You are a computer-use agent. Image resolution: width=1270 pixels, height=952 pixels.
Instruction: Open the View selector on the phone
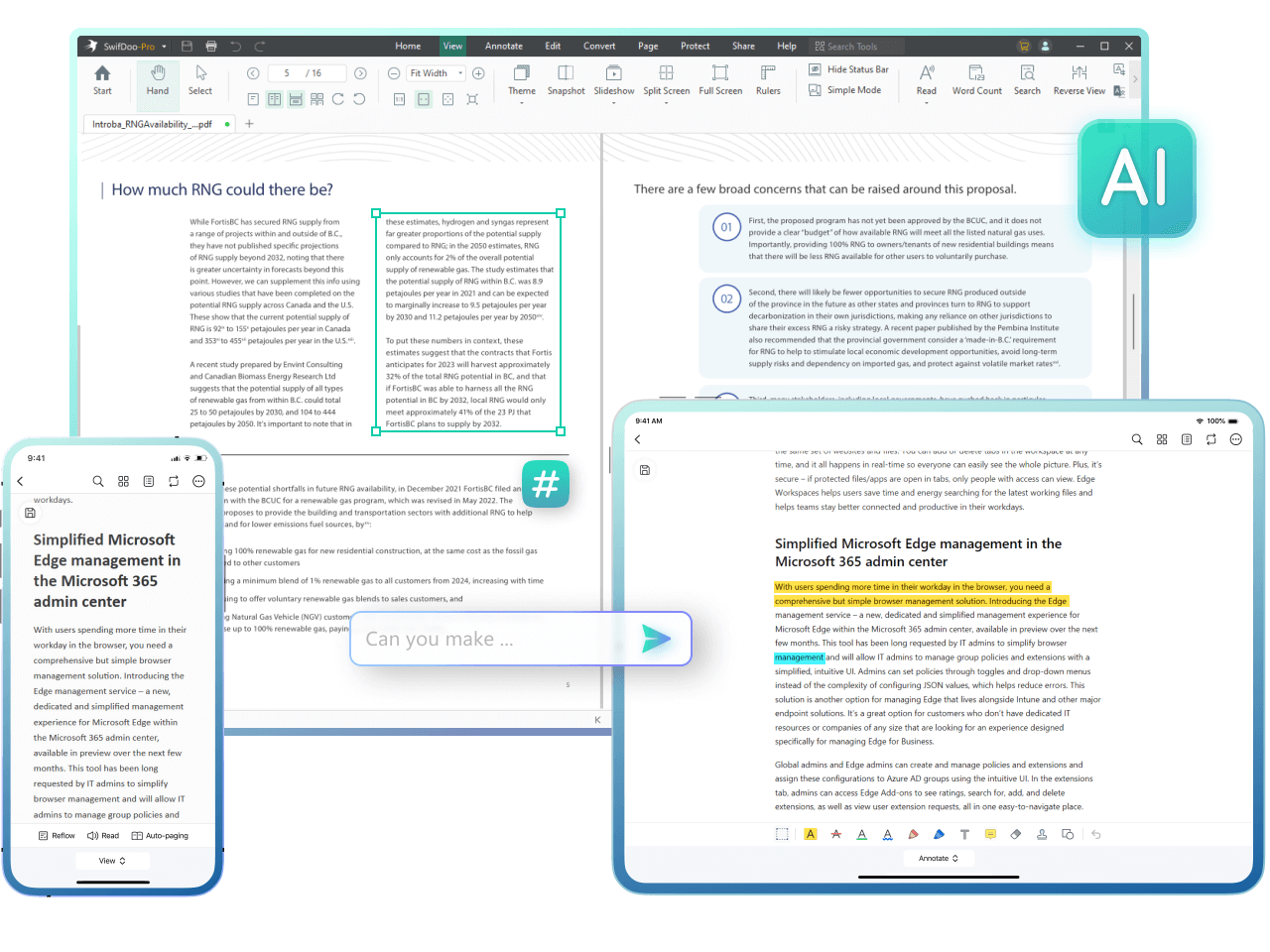(112, 861)
